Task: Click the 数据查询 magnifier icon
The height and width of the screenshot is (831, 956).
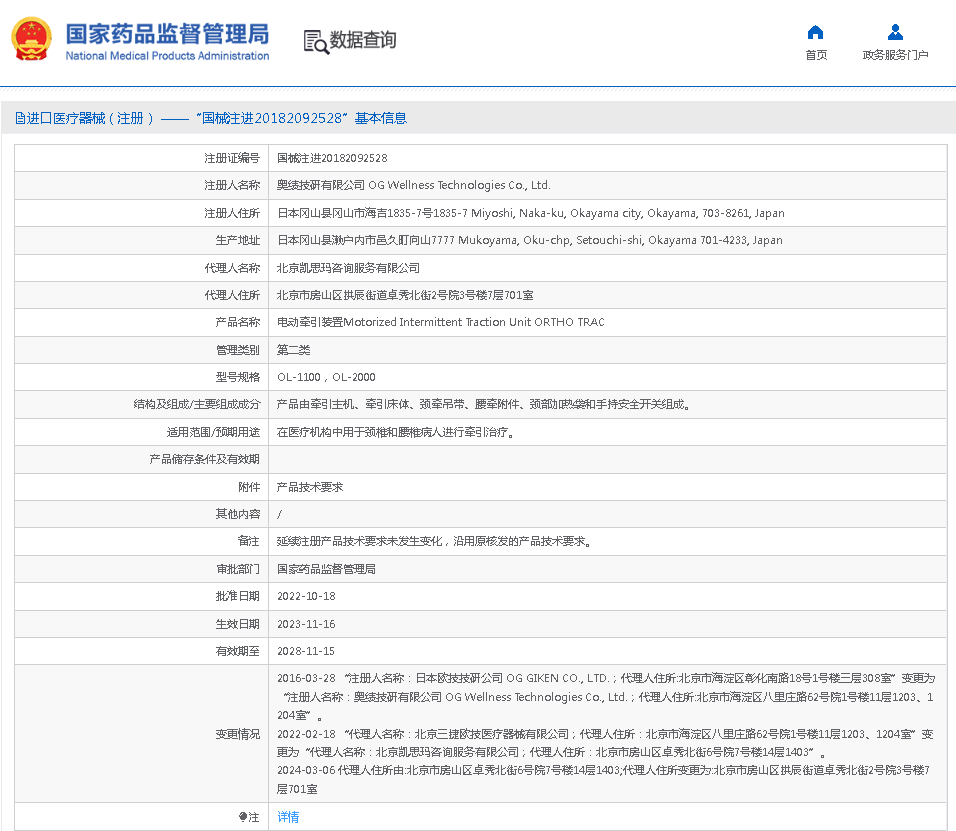Action: (x=316, y=41)
